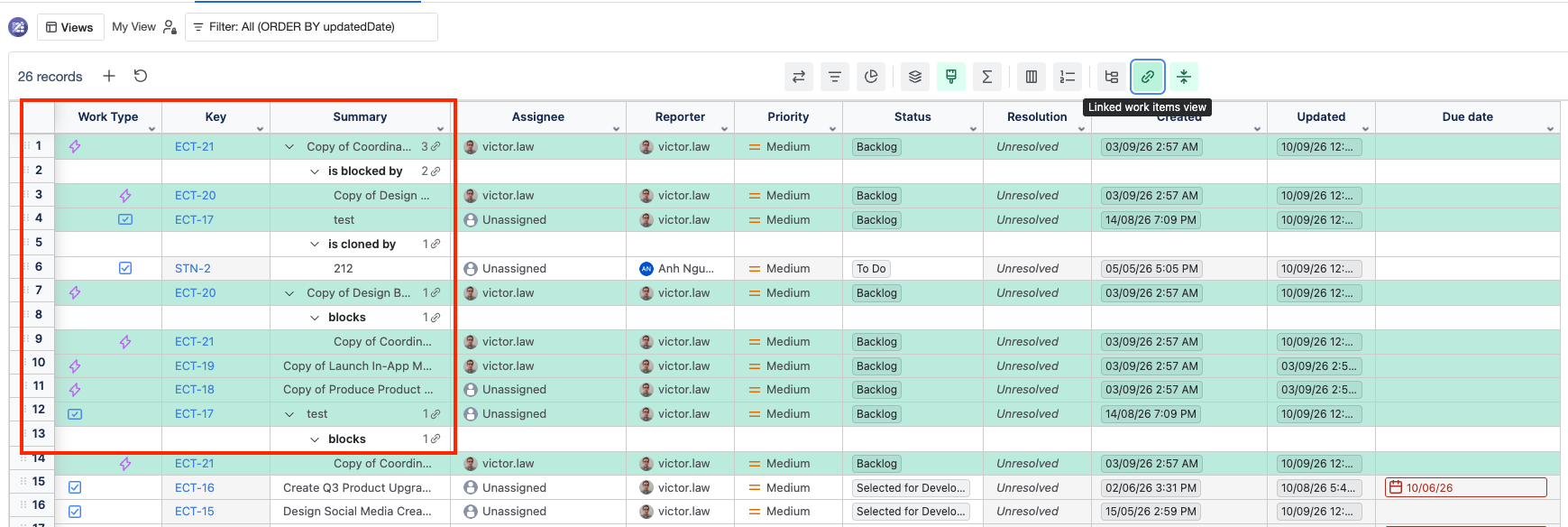Collapse the 'Copy of Coordina...' row 1 chevron
This screenshot has height=527, width=1568.
click(x=289, y=146)
